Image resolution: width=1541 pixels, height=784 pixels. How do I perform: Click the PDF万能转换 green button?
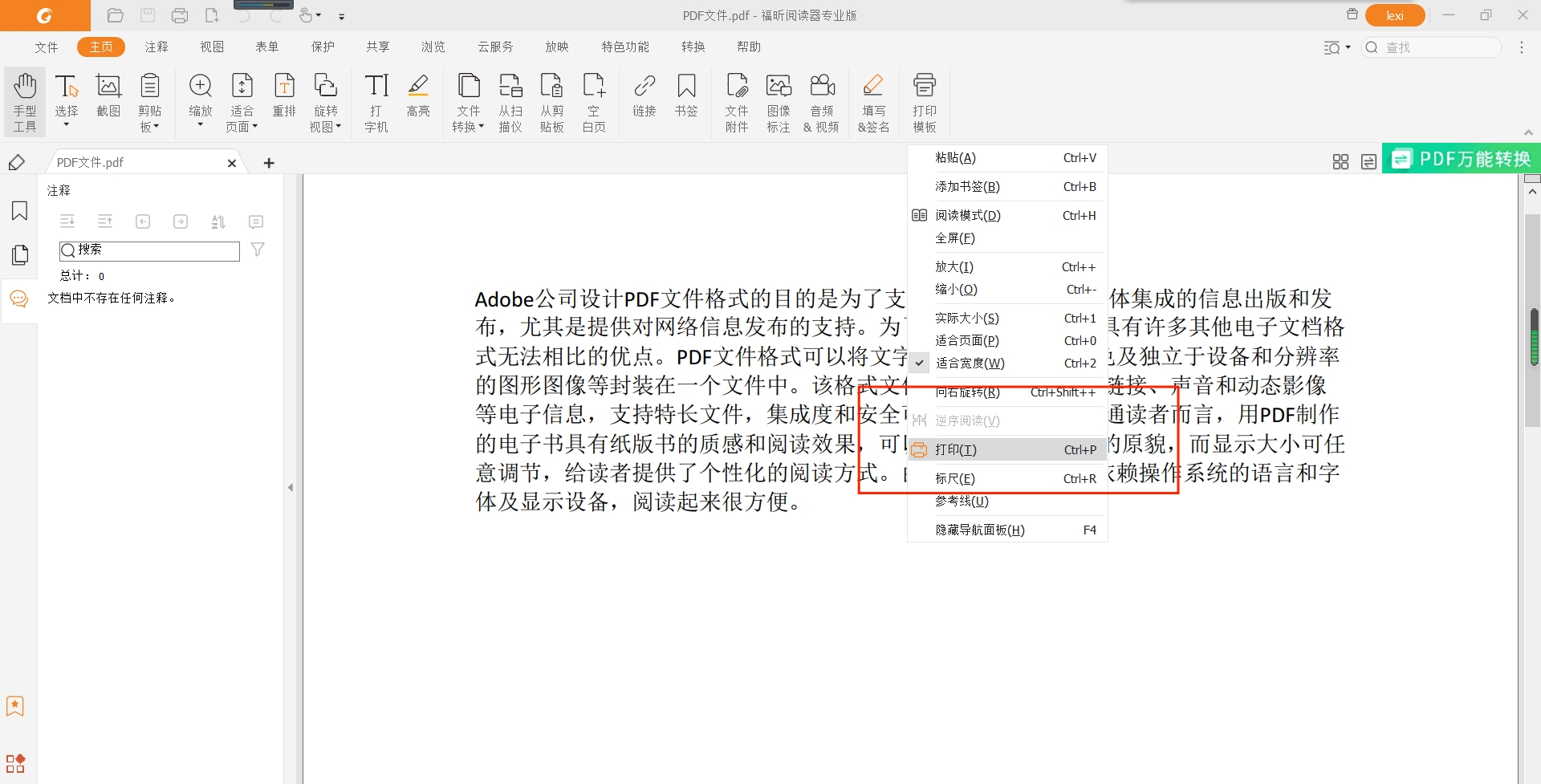point(1462,159)
